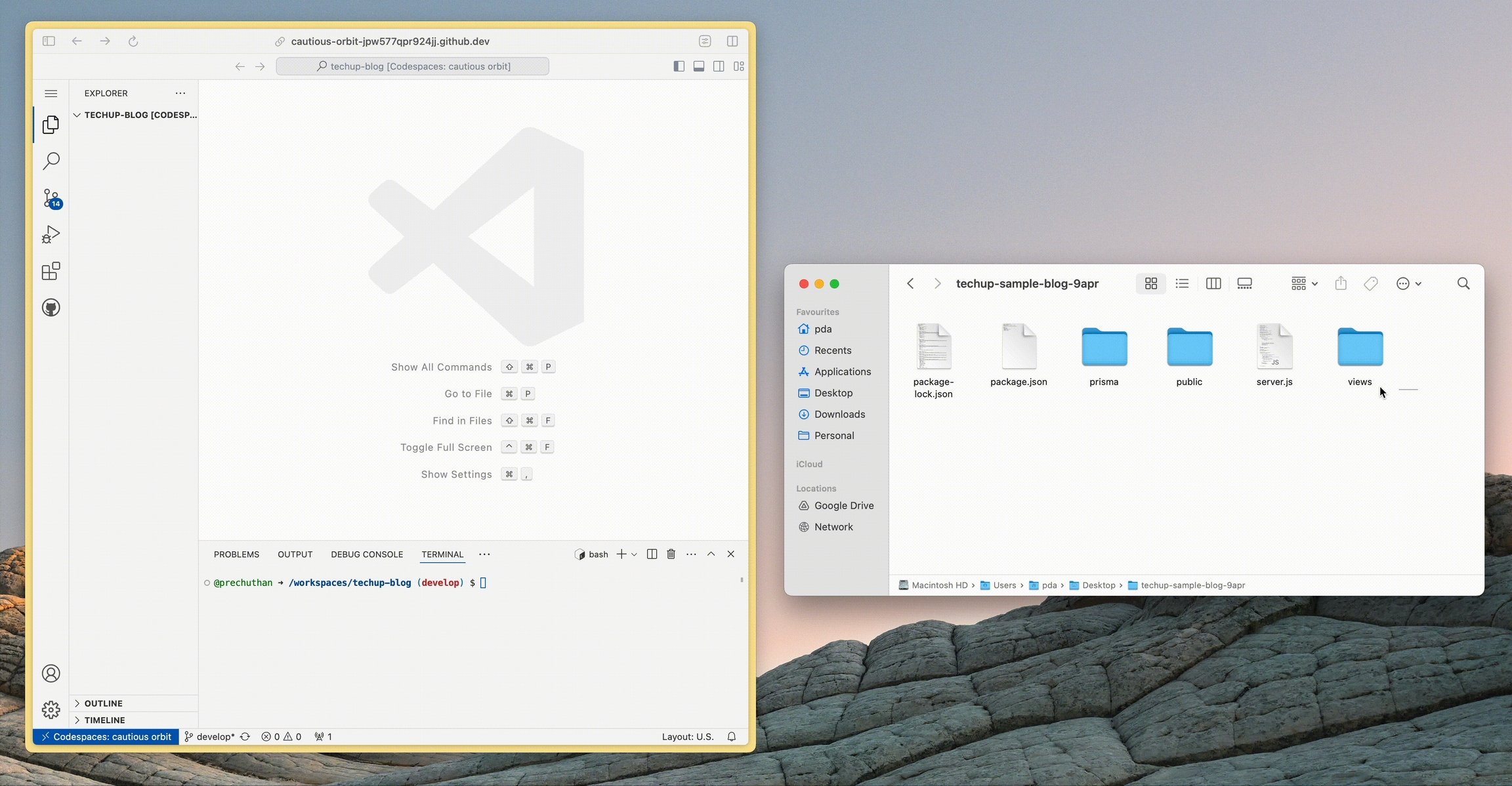Click the techup-blog command center search field
The width and height of the screenshot is (1512, 786).
(413, 66)
